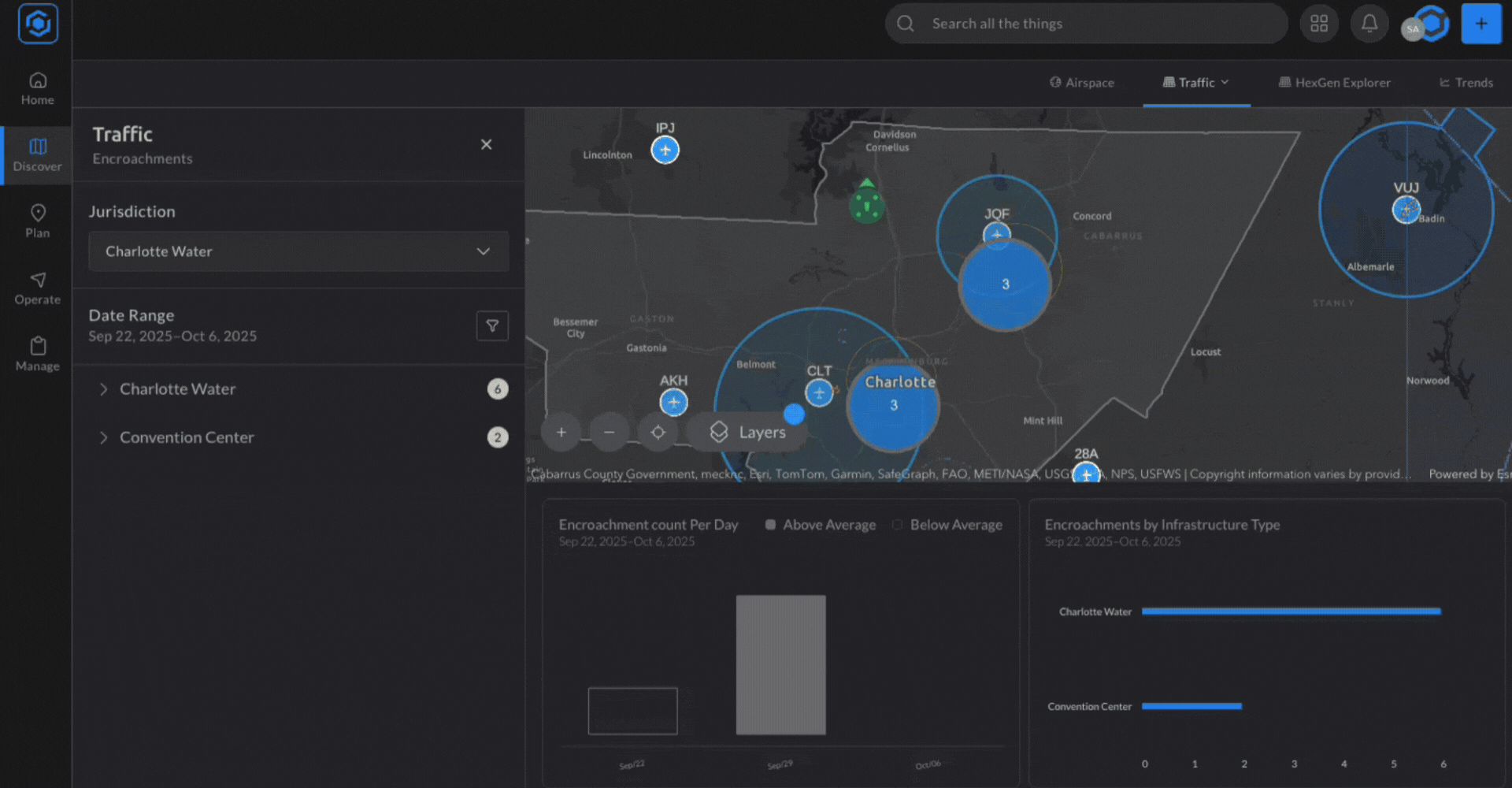Screen dimensions: 1512x788
Task: Recenter map with the locate icon
Action: click(x=658, y=432)
